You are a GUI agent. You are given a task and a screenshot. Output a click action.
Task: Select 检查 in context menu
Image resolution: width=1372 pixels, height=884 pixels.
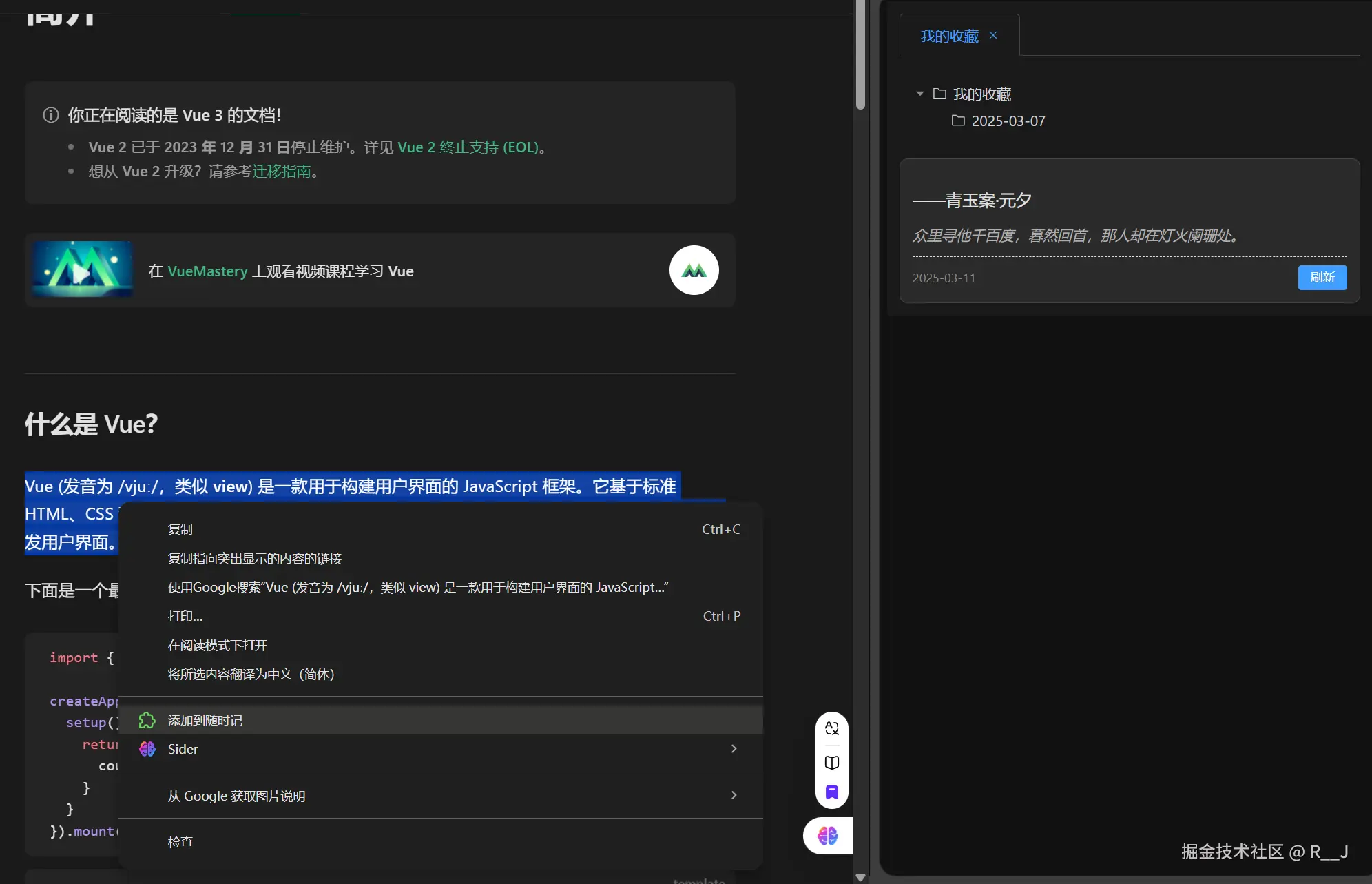(x=180, y=842)
